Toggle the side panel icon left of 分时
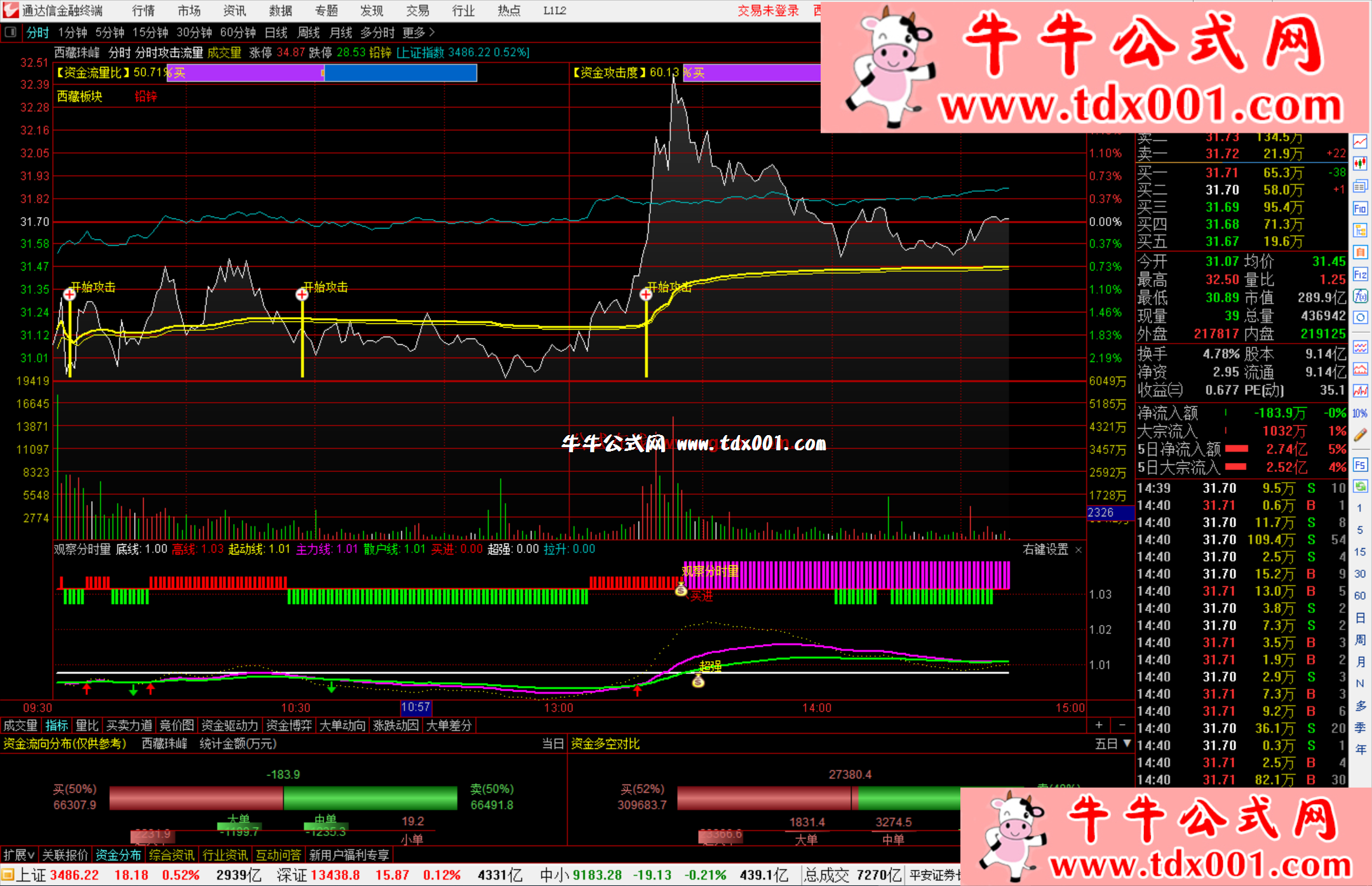The height and width of the screenshot is (886, 1372). pyautogui.click(x=10, y=32)
